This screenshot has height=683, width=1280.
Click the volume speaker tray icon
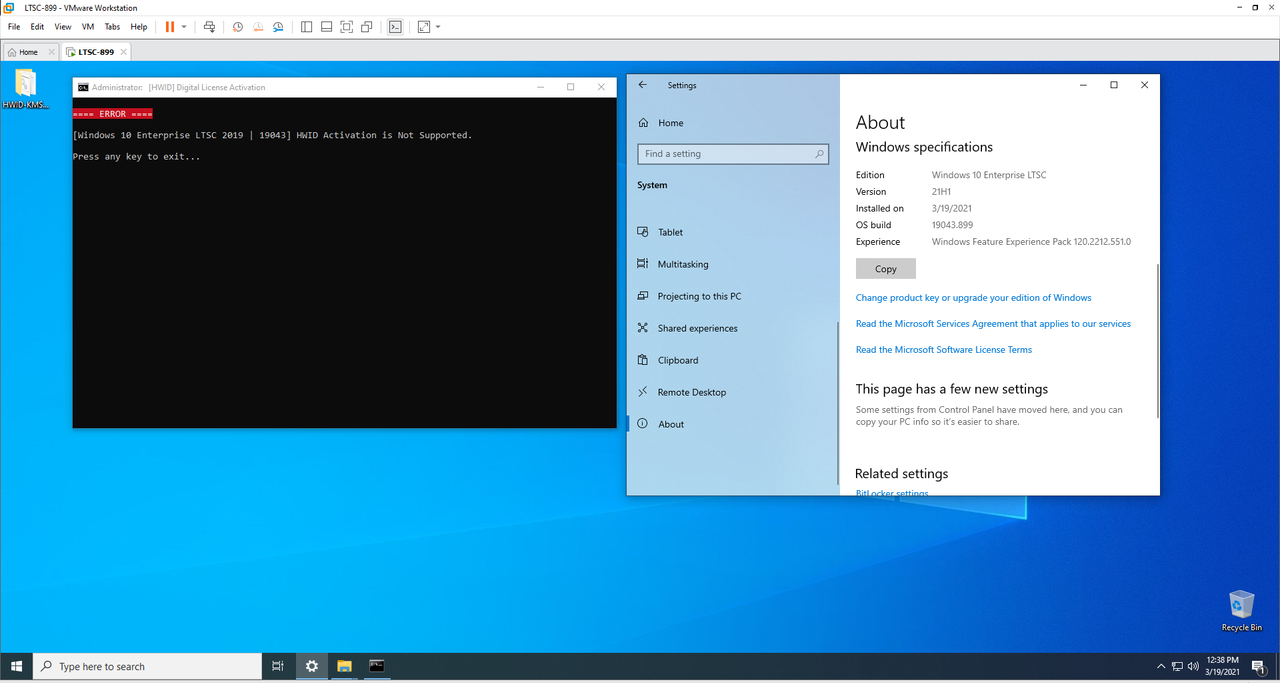pyautogui.click(x=1193, y=666)
